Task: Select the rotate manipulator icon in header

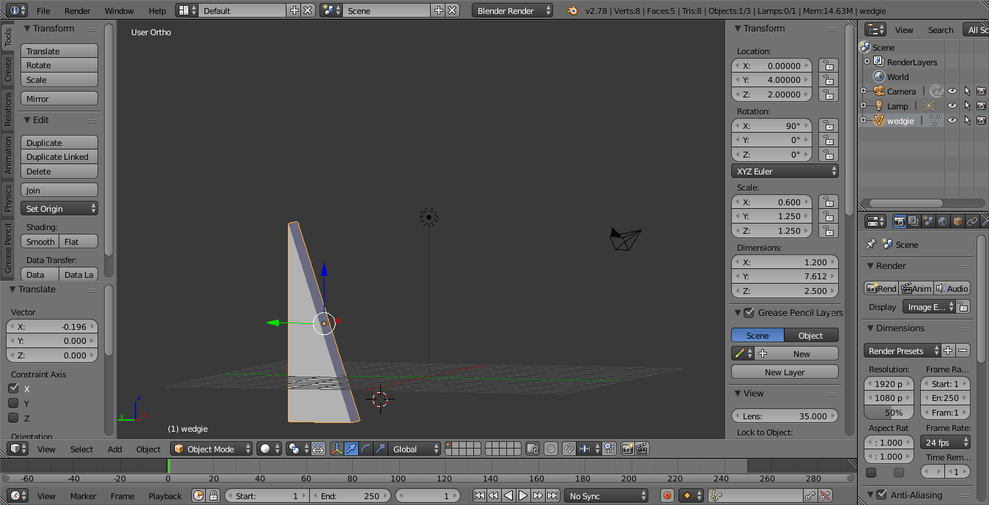Action: pos(366,449)
